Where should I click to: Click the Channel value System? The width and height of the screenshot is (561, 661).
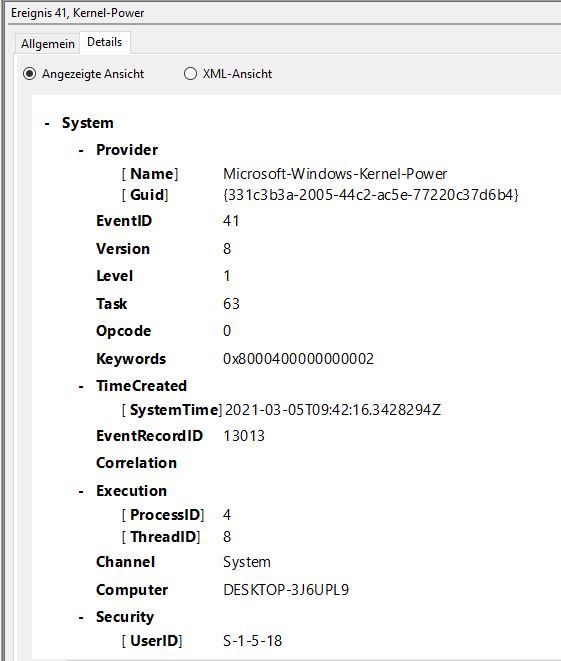coord(247,562)
